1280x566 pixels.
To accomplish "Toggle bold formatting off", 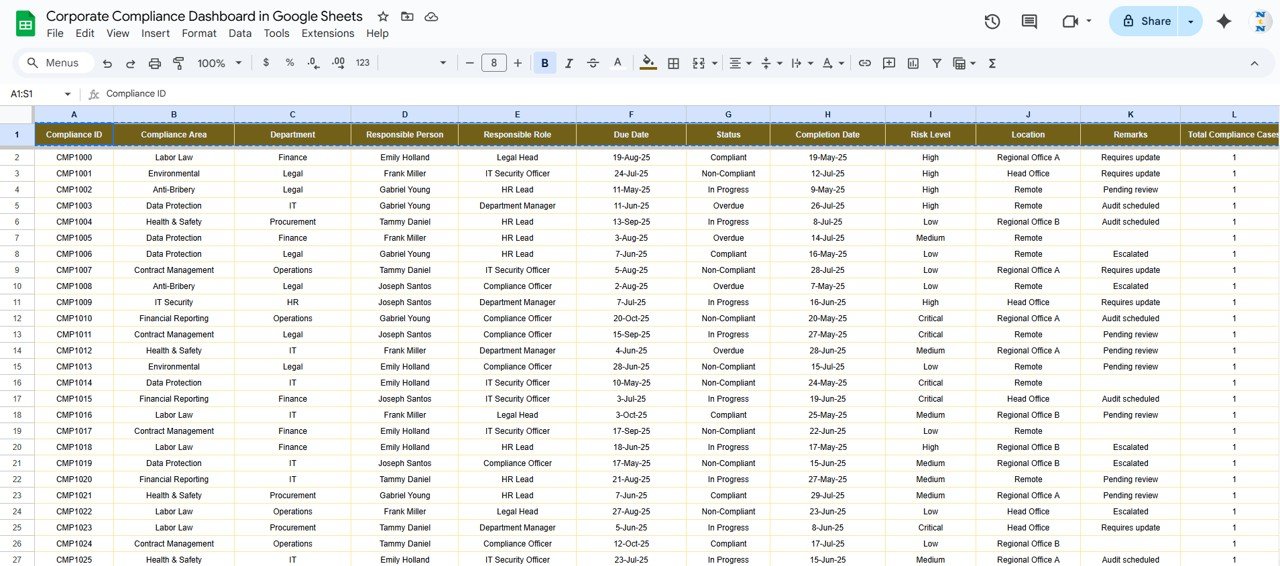I will [545, 63].
